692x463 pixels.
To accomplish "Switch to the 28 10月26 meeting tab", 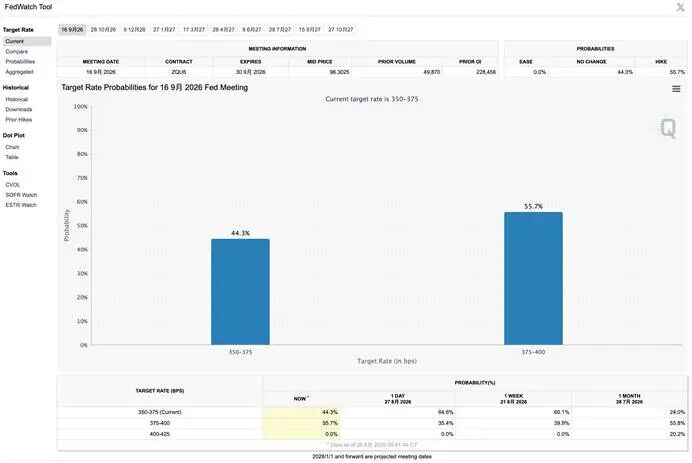I will point(103,30).
